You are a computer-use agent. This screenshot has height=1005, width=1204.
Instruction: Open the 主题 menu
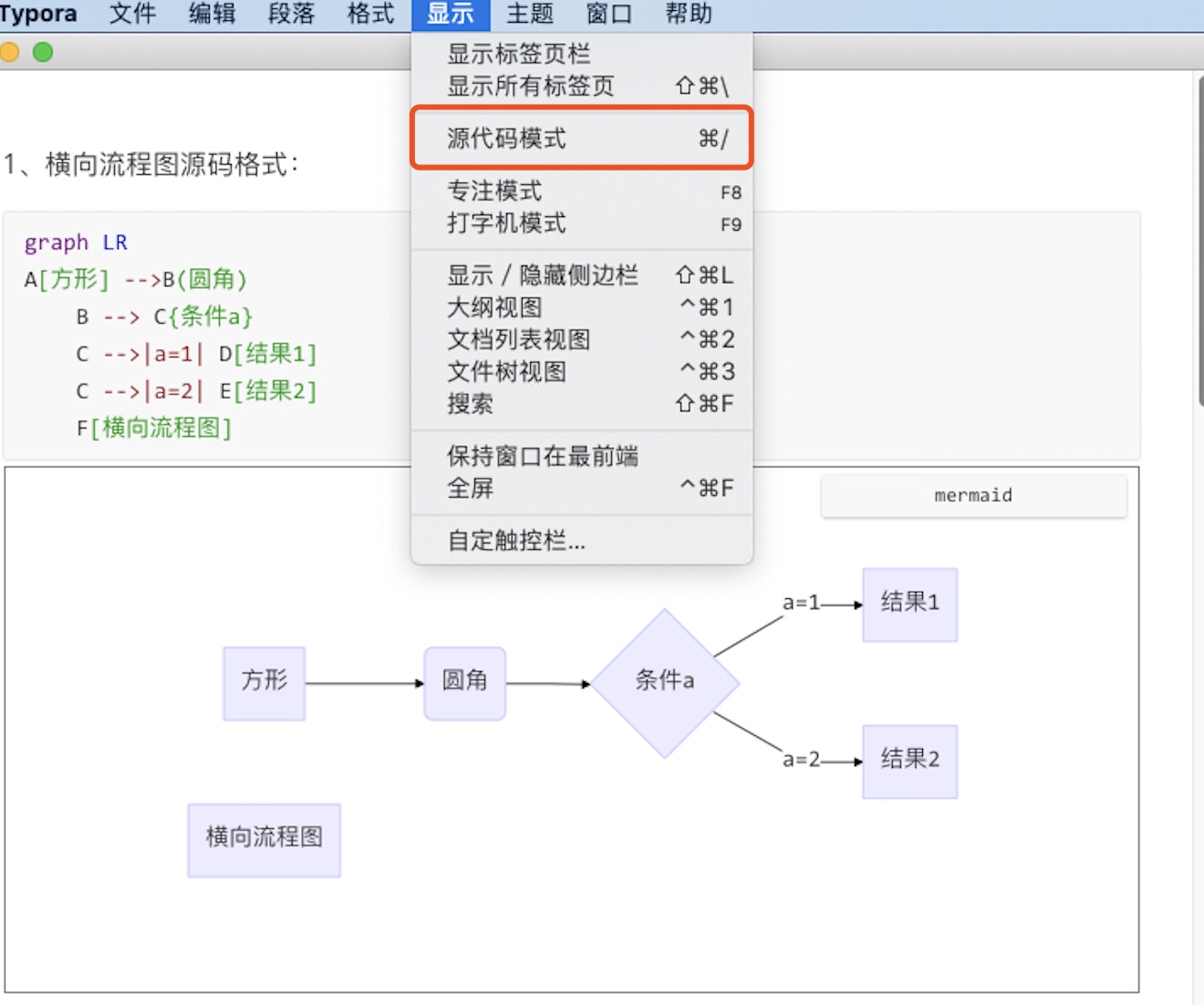530,14
